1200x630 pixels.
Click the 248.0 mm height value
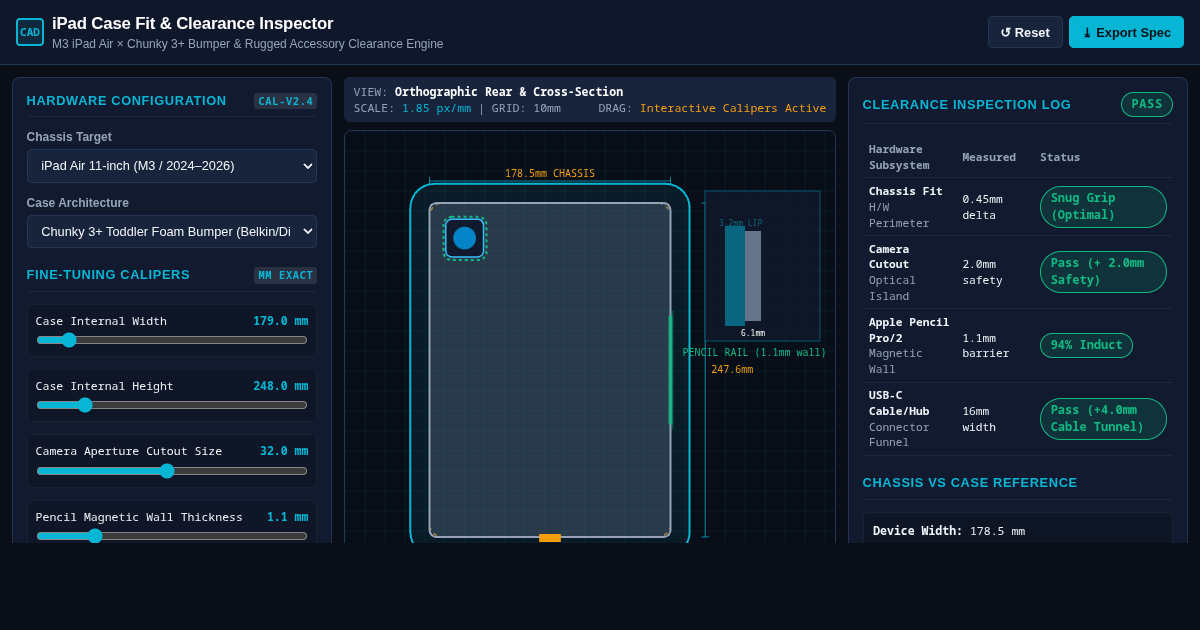pos(280,386)
